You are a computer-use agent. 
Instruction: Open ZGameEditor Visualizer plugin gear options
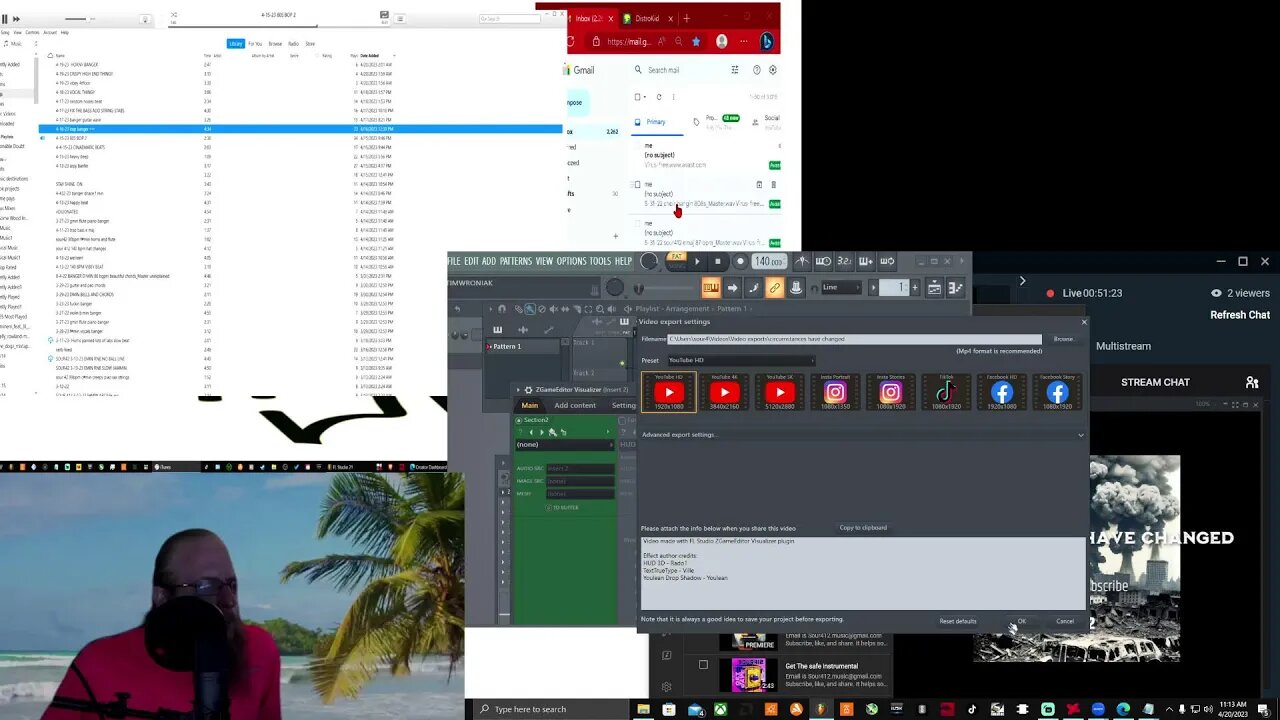coord(530,389)
